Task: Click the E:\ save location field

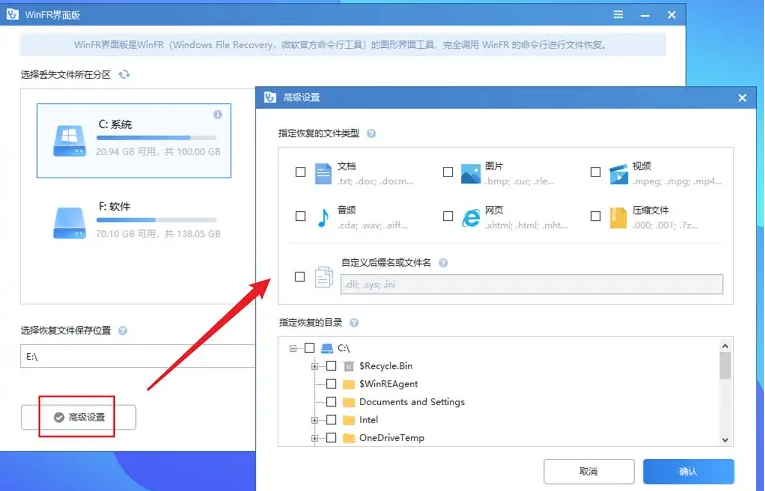Action: pyautogui.click(x=138, y=356)
